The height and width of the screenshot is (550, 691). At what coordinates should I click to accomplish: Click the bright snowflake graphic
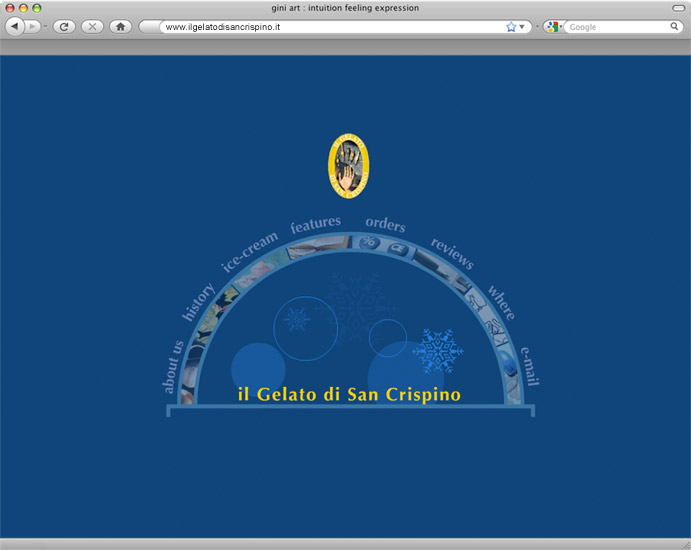point(438,351)
